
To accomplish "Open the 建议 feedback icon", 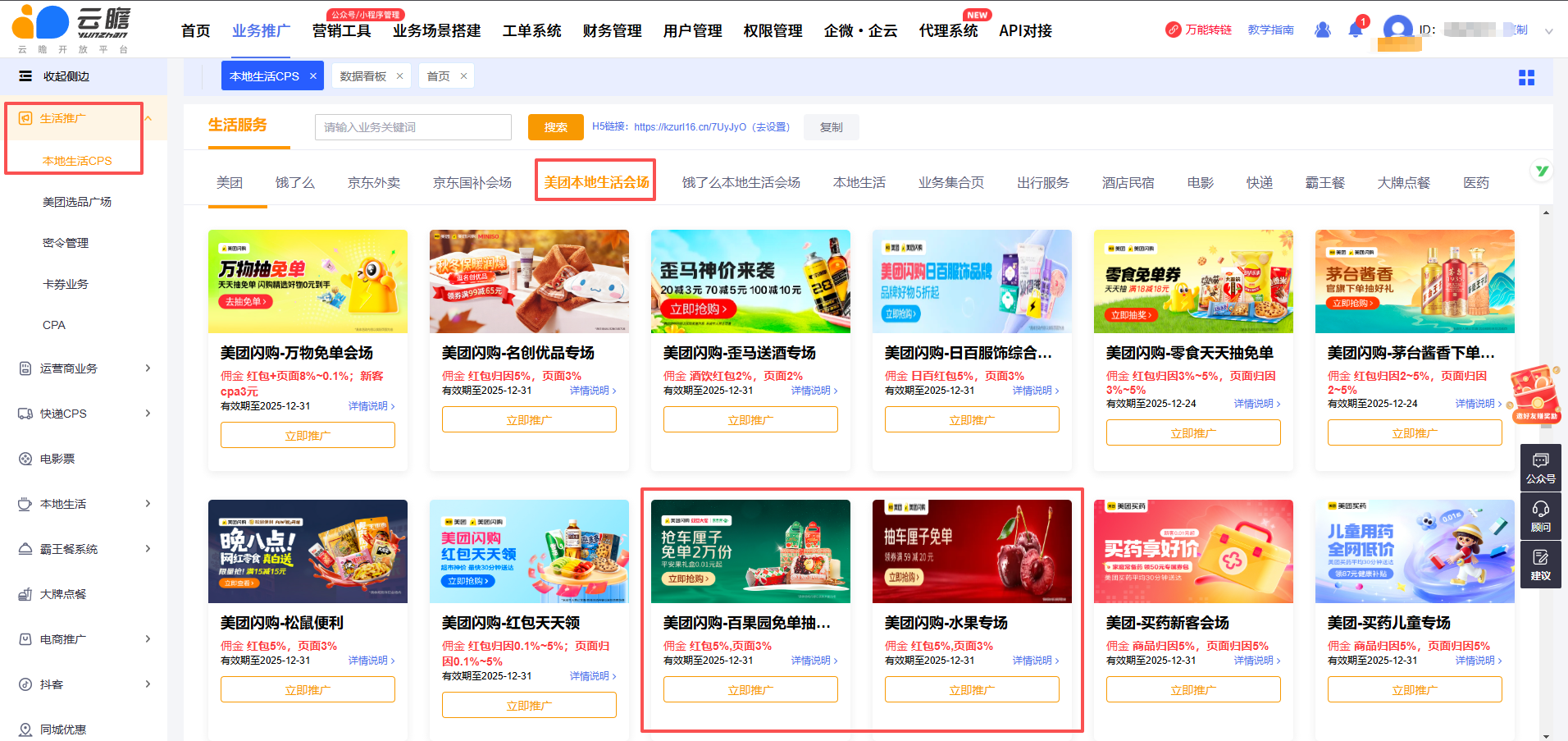I will coord(1540,565).
